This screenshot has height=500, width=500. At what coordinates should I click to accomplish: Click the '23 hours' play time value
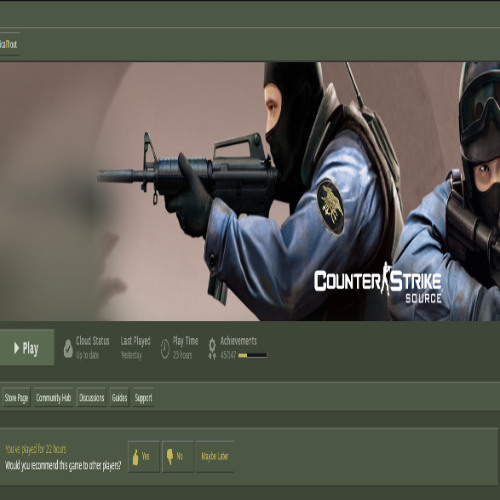click(x=182, y=355)
